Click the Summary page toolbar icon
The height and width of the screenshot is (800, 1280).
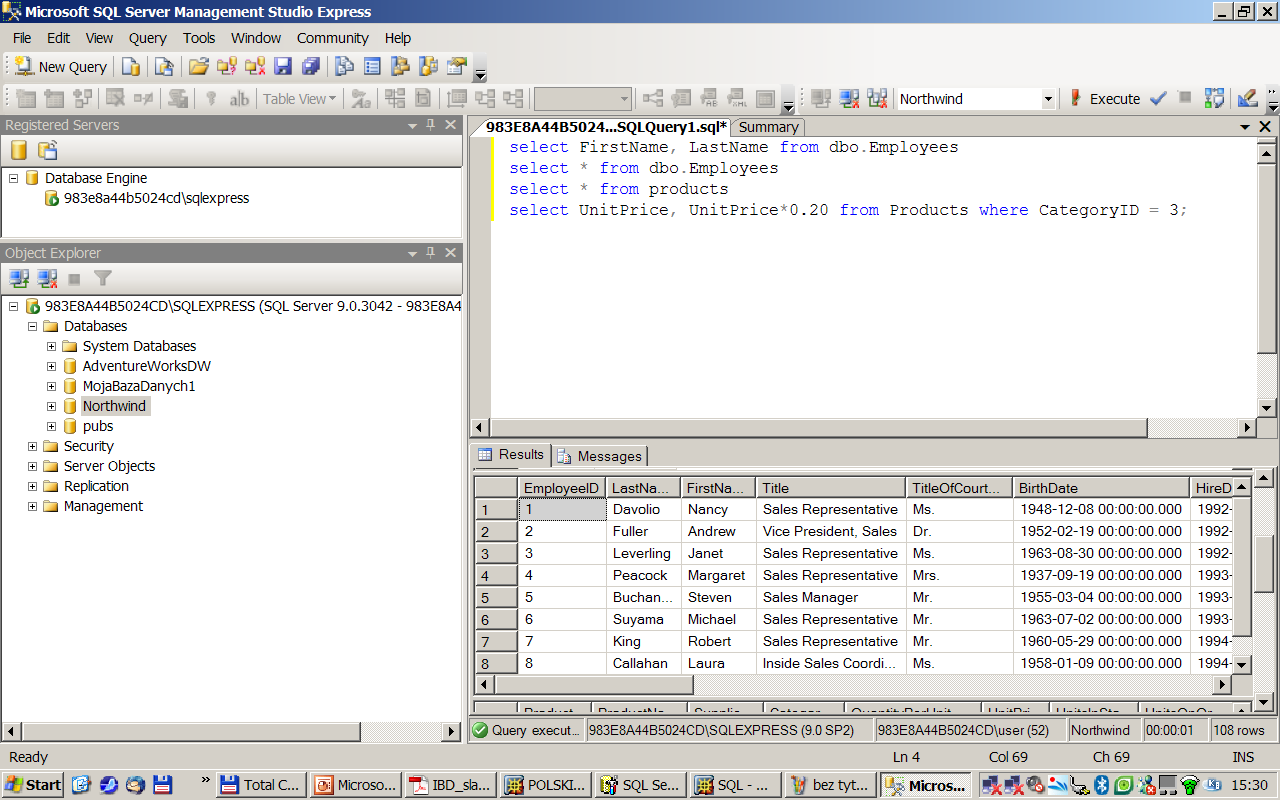[372, 67]
